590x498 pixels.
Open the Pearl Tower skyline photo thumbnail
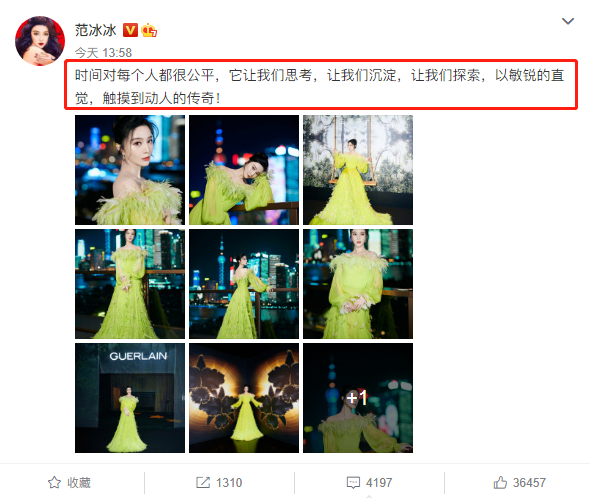[244, 284]
